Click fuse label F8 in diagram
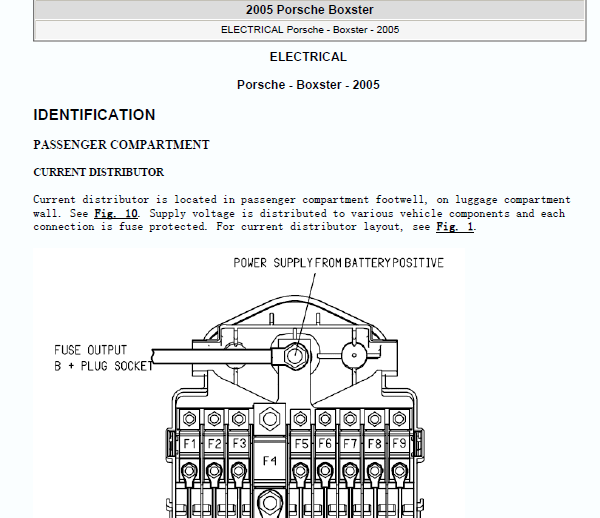 click(374, 444)
